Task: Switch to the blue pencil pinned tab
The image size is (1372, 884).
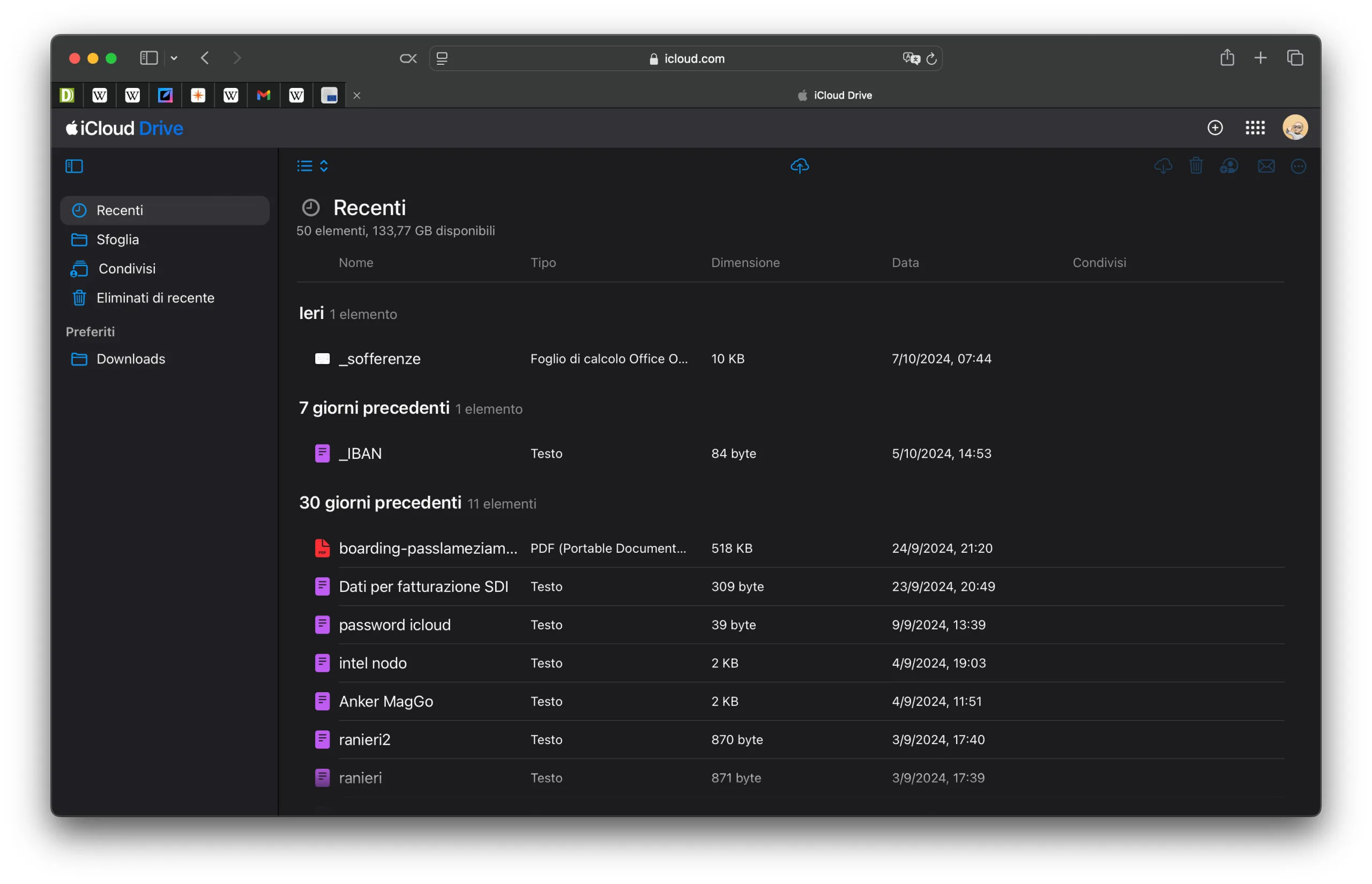Action: pos(165,95)
